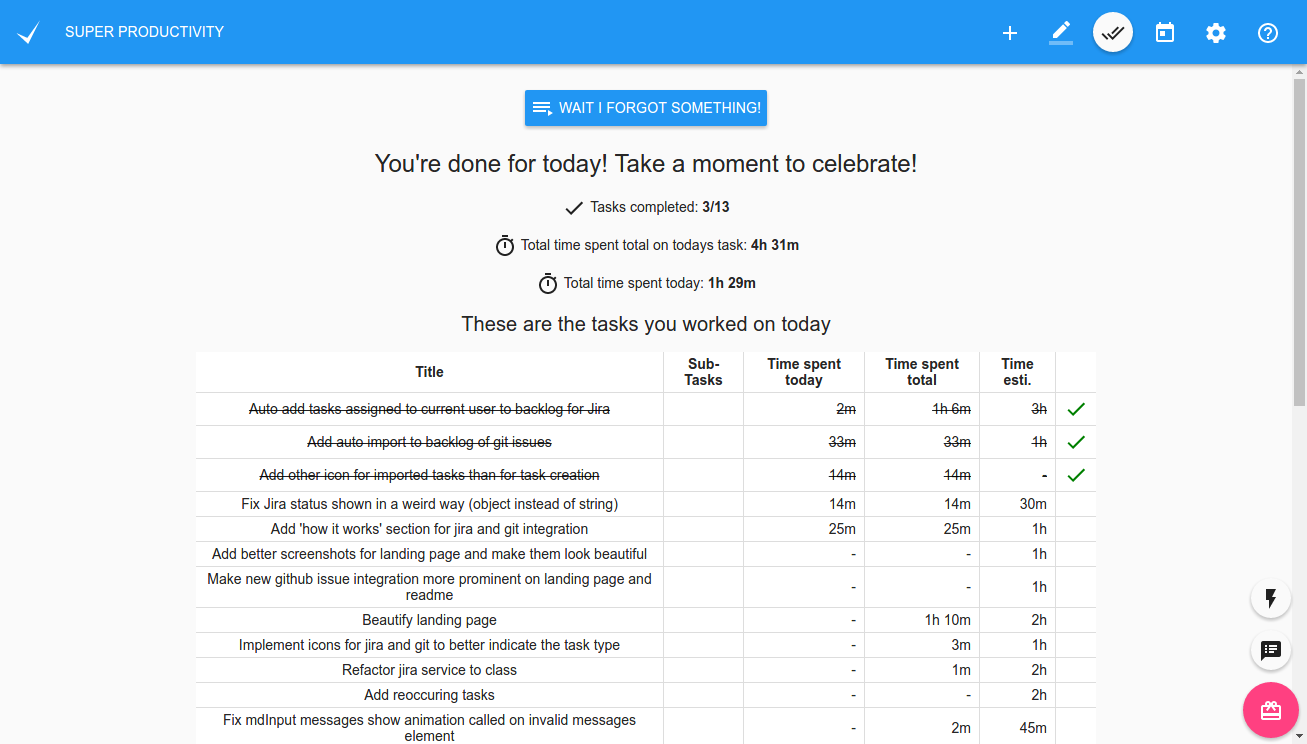Open the calendar icon in header
This screenshot has height=744, width=1307.
tap(1165, 33)
